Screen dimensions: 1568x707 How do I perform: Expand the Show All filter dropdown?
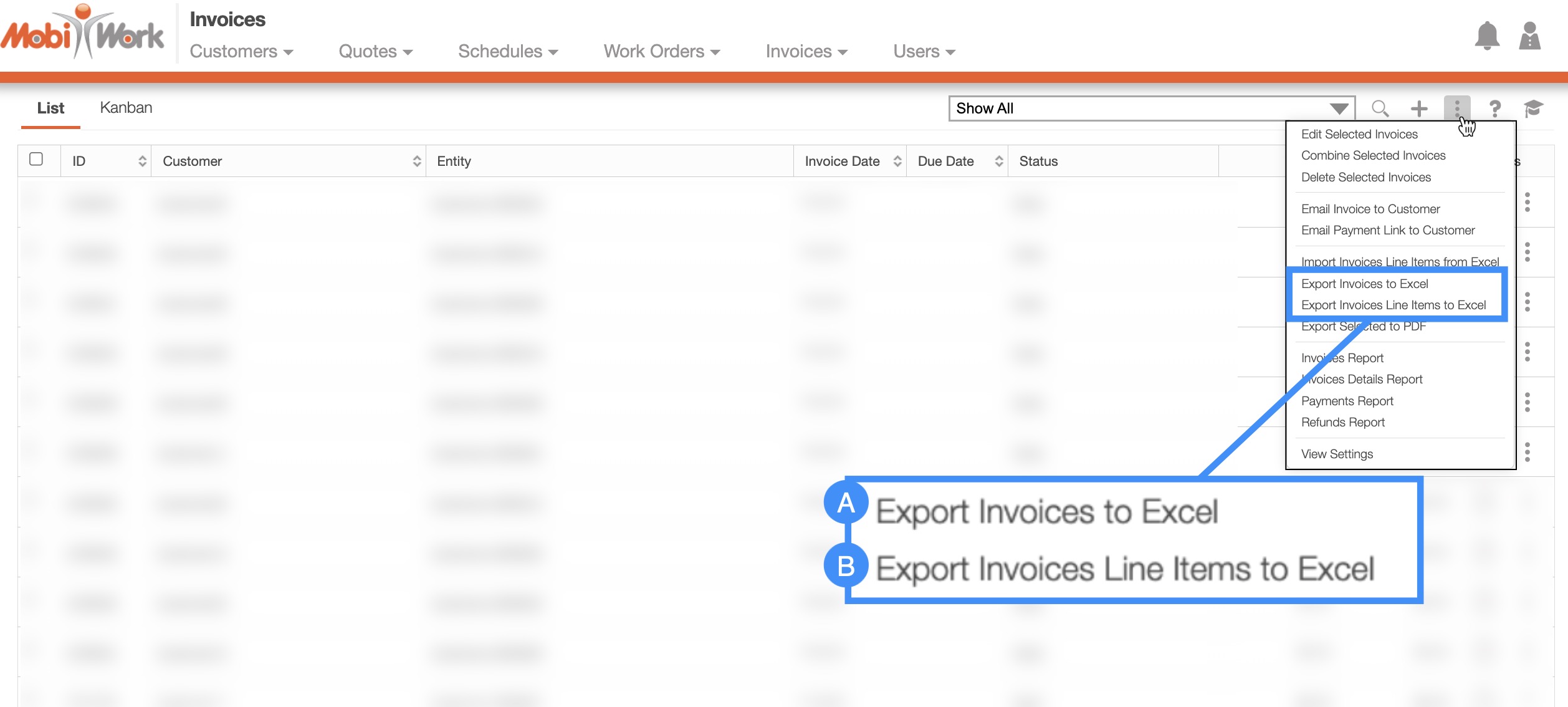(1339, 108)
